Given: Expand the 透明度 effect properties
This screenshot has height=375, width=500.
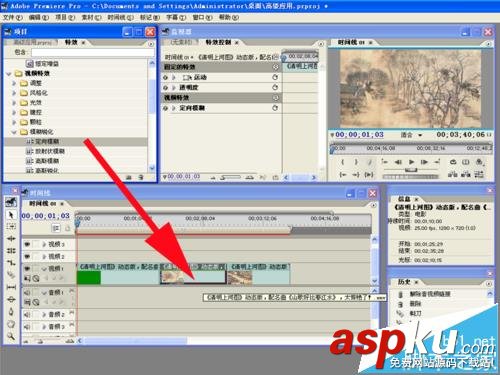Looking at the screenshot, I should click(174, 87).
